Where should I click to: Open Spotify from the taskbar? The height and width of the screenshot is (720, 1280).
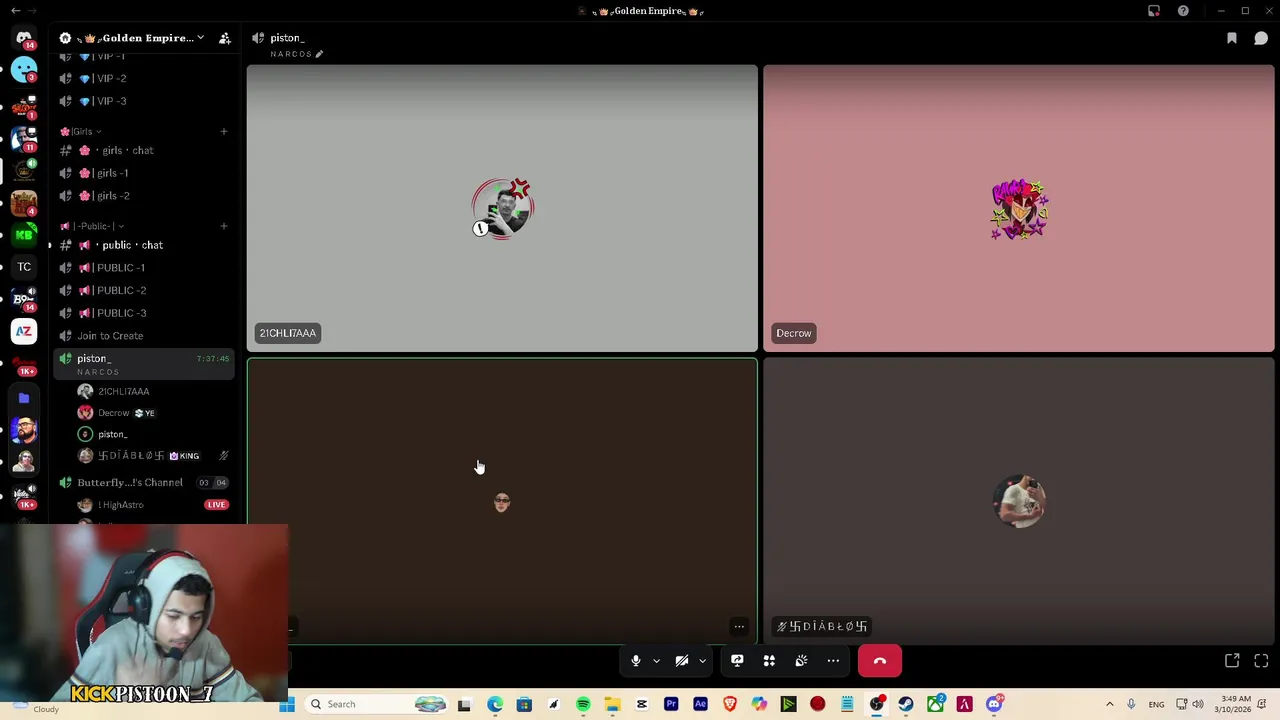[583, 704]
